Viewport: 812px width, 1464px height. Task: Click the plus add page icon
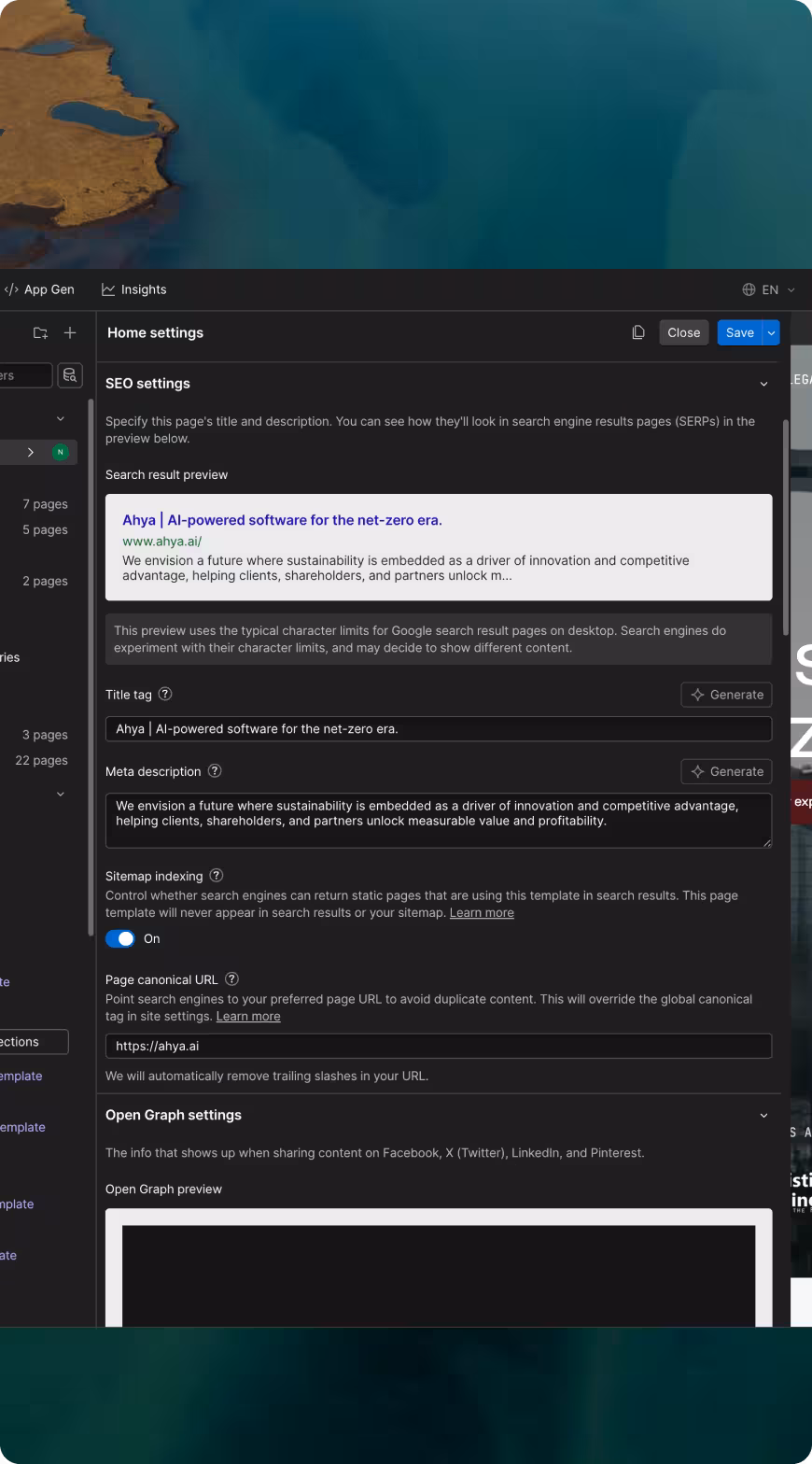70,332
